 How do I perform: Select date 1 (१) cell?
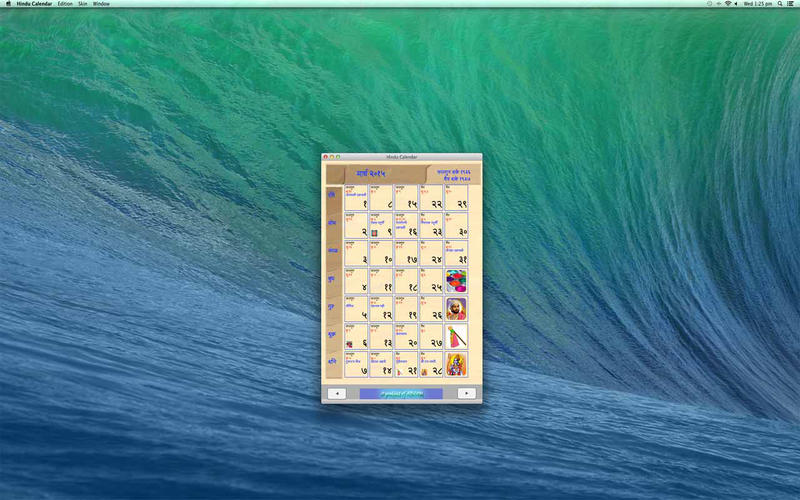(356, 197)
